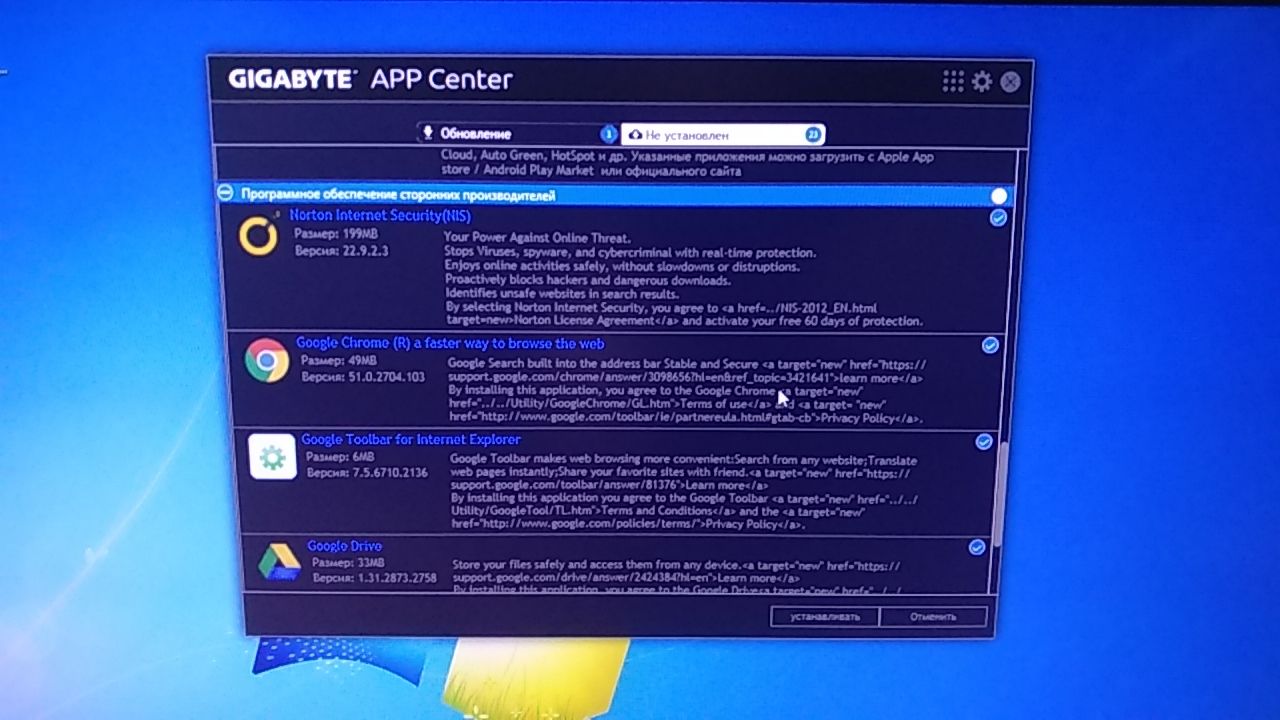Viewport: 1280px width, 720px height.
Task: Click the count badge on Не установлен tab
Action: [813, 135]
